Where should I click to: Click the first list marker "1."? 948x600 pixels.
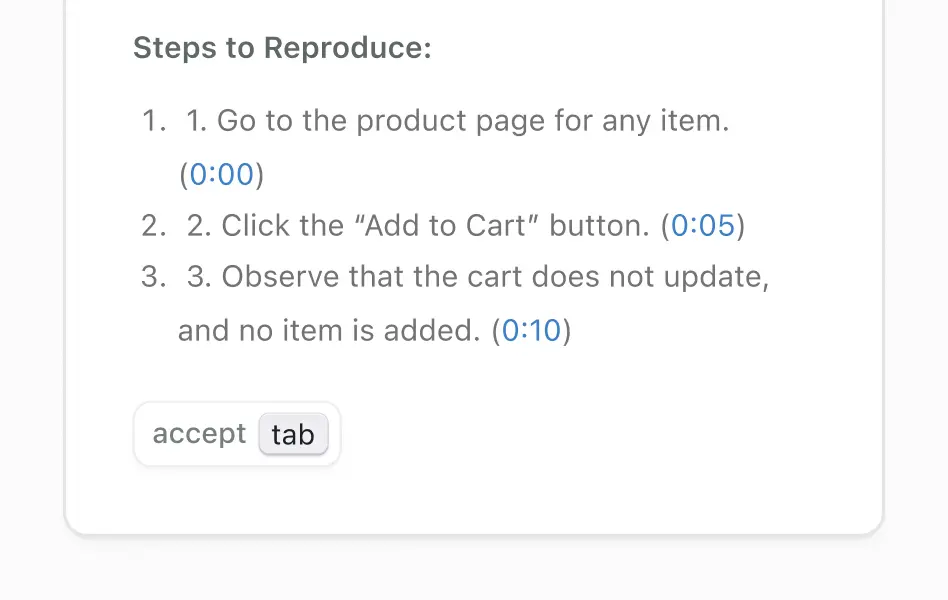point(154,120)
